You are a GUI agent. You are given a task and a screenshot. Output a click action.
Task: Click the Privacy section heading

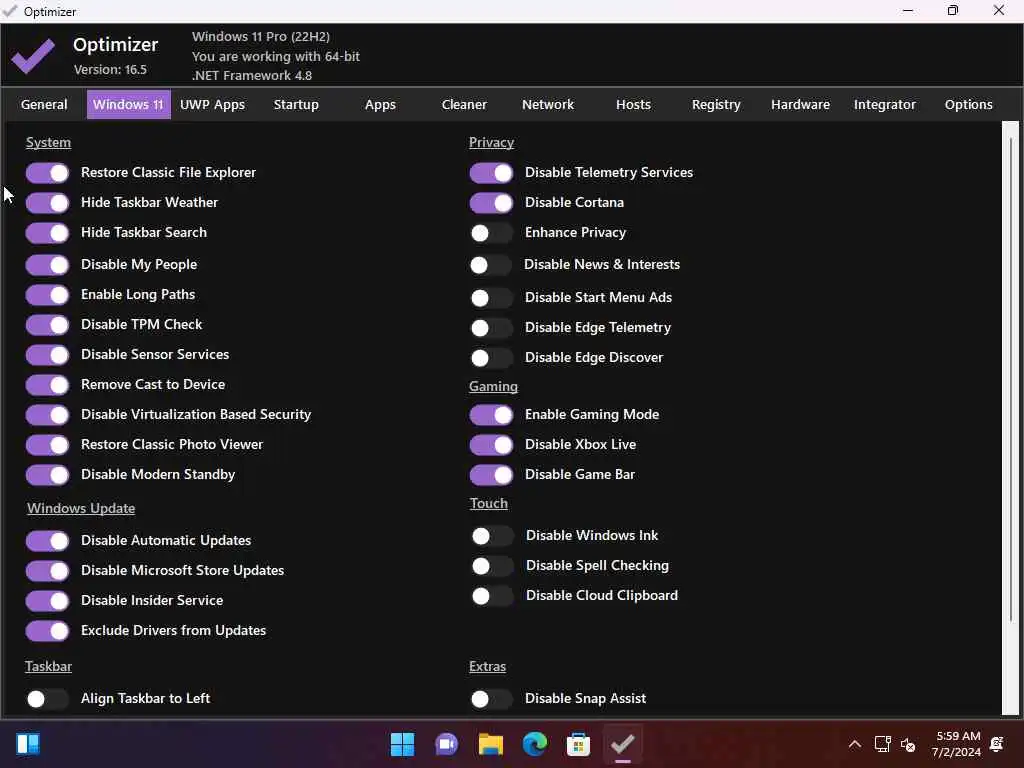[491, 142]
